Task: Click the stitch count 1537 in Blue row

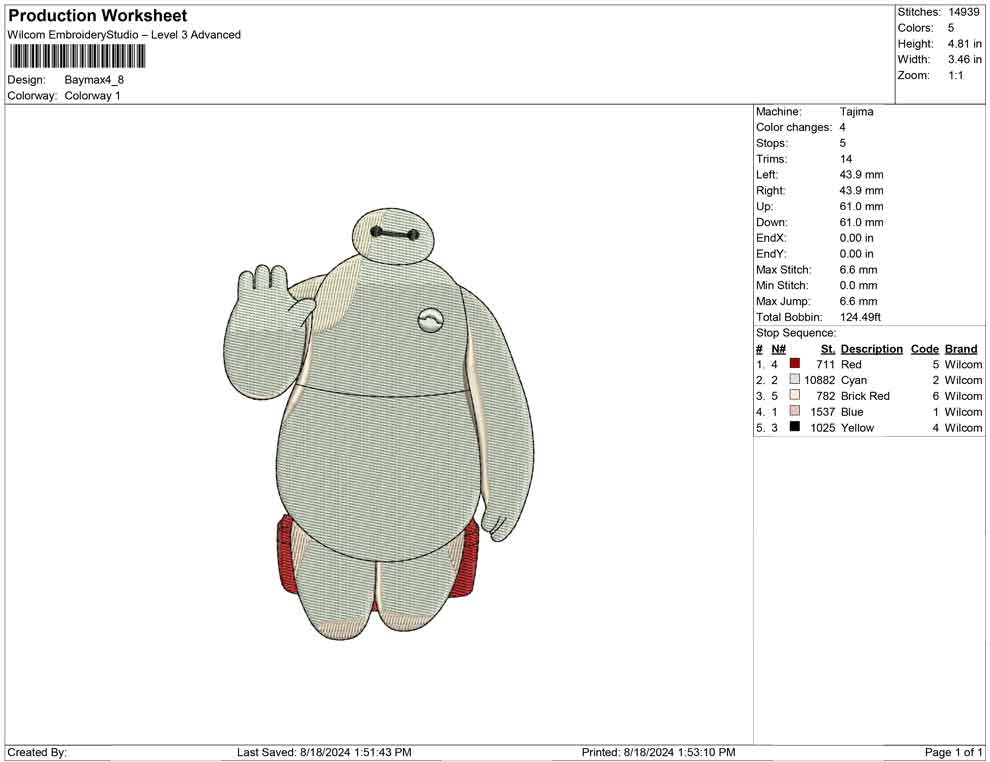Action: pos(822,412)
